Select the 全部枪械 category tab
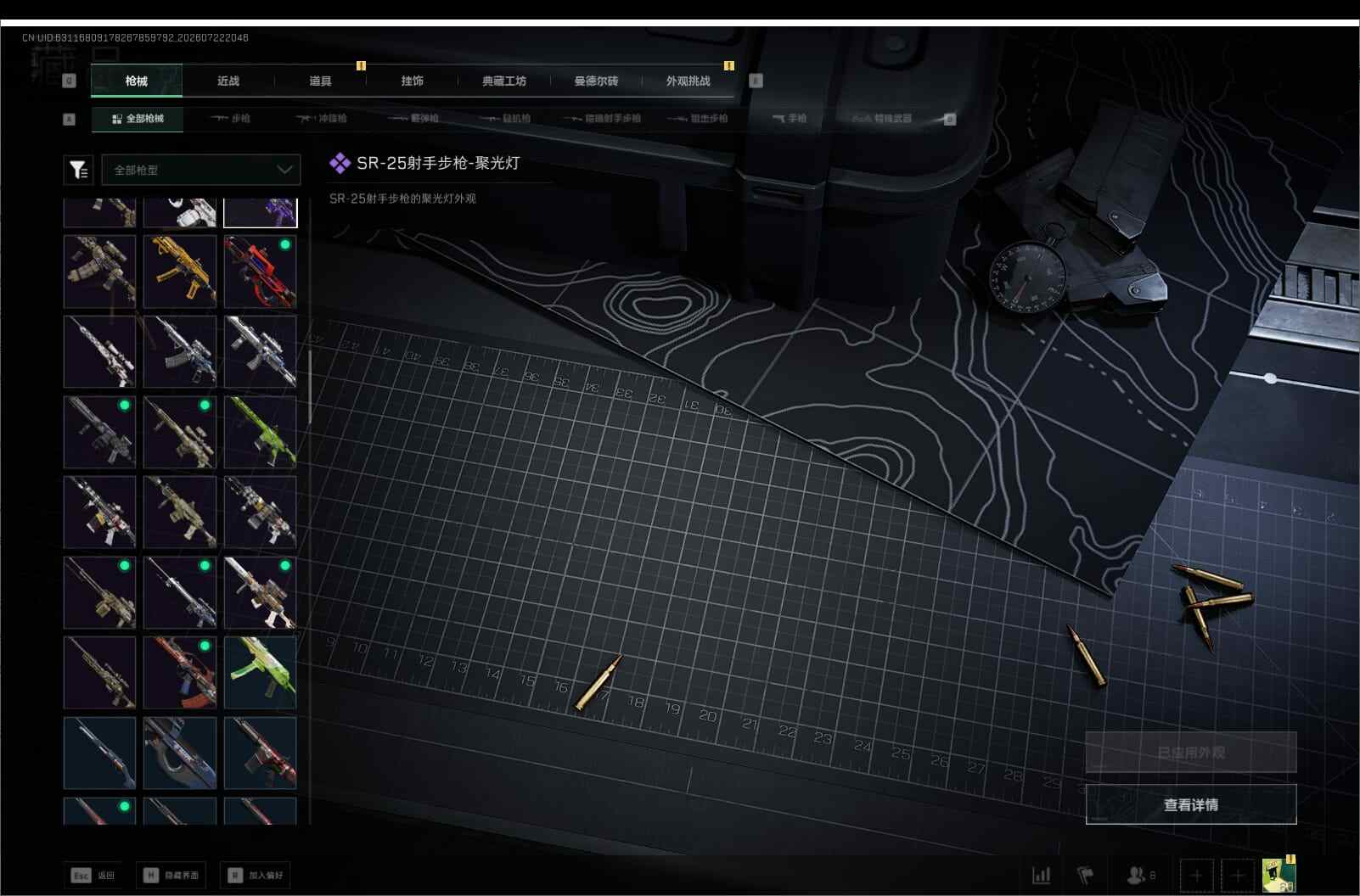Image resolution: width=1360 pixels, height=896 pixels. click(x=138, y=119)
